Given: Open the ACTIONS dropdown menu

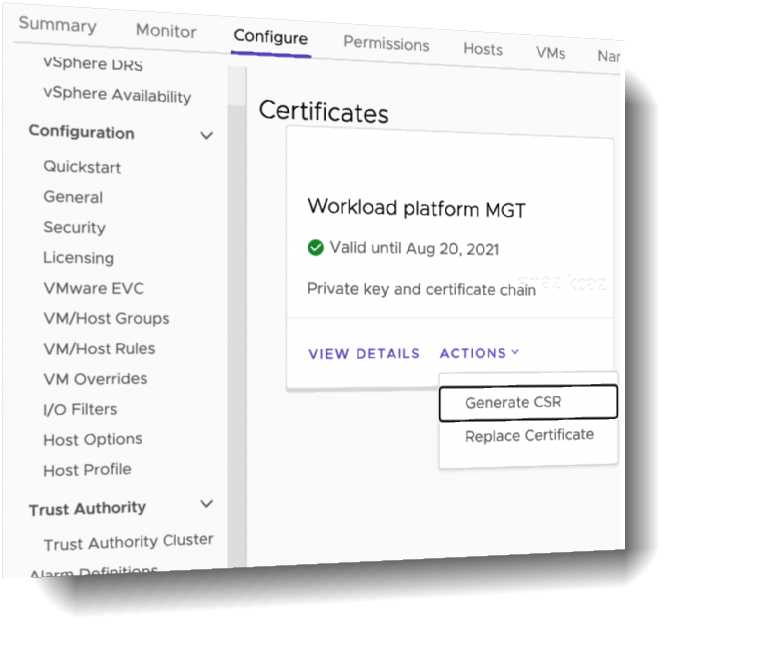Looking at the screenshot, I should tap(479, 353).
